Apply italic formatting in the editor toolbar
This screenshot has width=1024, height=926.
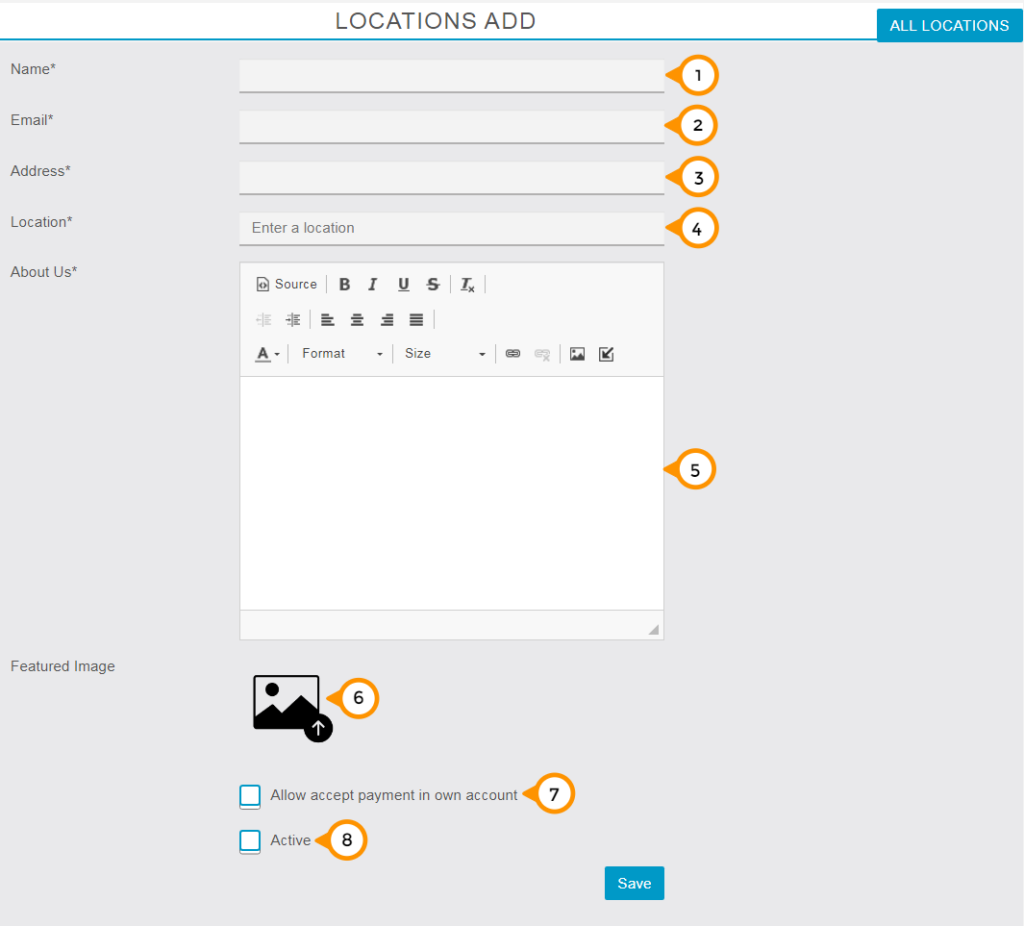[x=373, y=284]
